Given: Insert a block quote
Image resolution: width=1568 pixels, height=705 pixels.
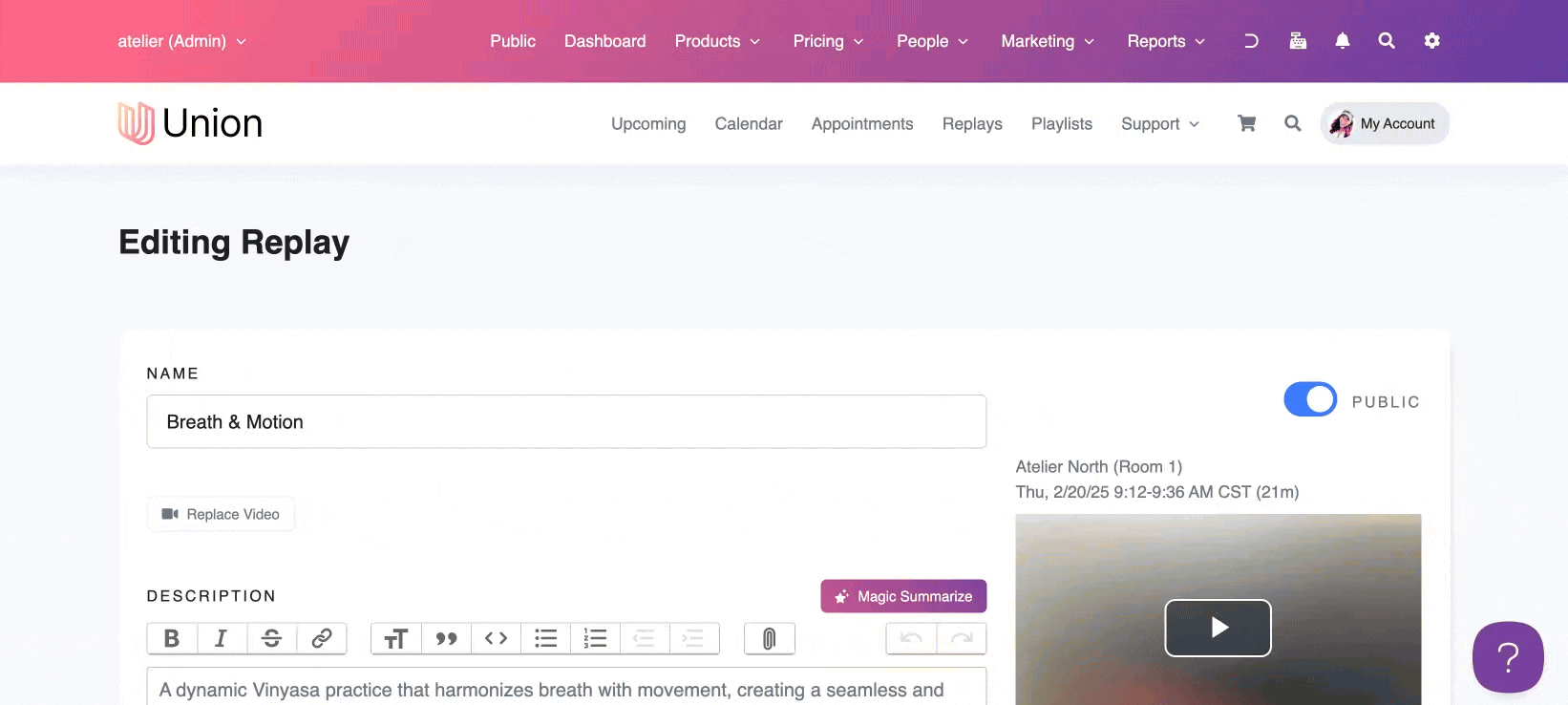Looking at the screenshot, I should [446, 638].
